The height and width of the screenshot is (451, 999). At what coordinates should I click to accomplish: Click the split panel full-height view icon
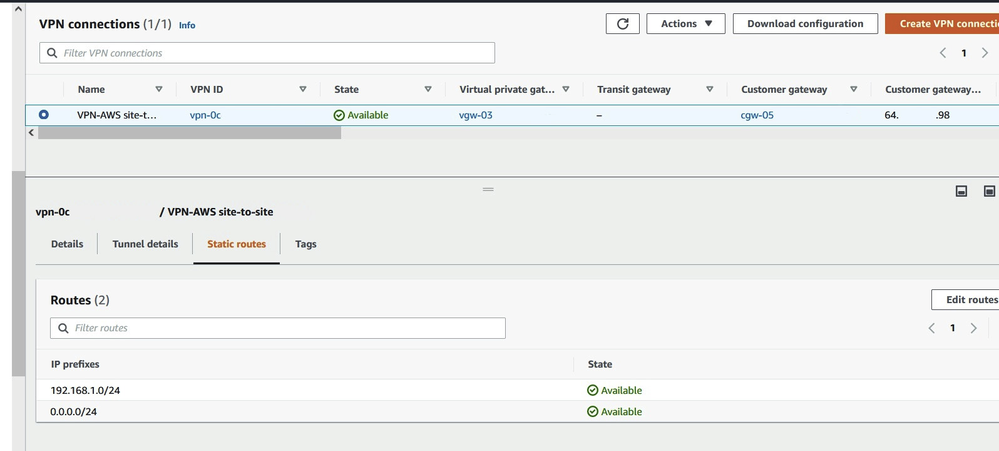[989, 191]
